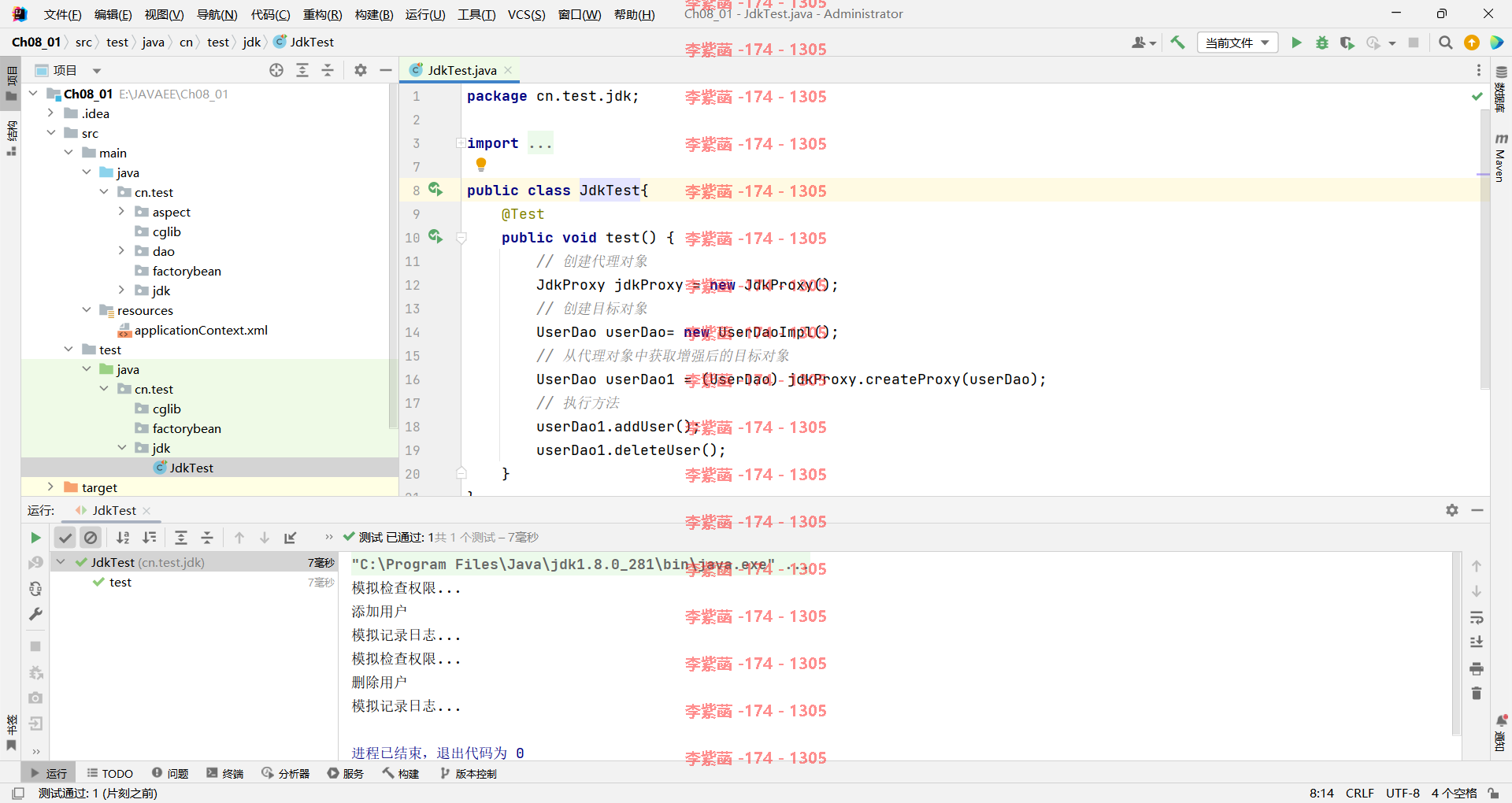Viewport: 1512px width, 803px height.
Task: Sort test results alphabetically
Action: tap(123, 538)
